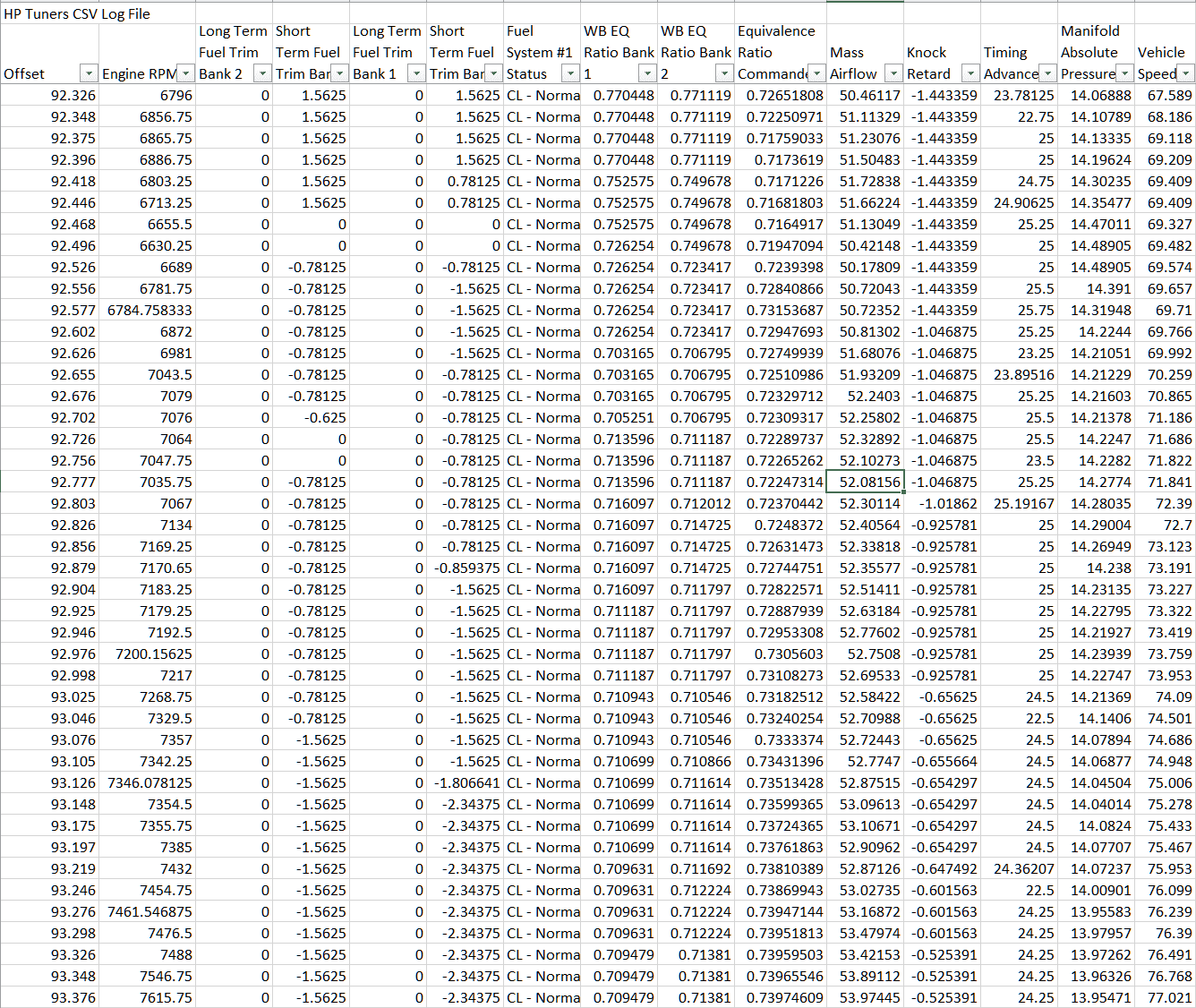This screenshot has width=1196, height=1008.
Task: Select the Offset cell 93.376
Action: click(50, 997)
